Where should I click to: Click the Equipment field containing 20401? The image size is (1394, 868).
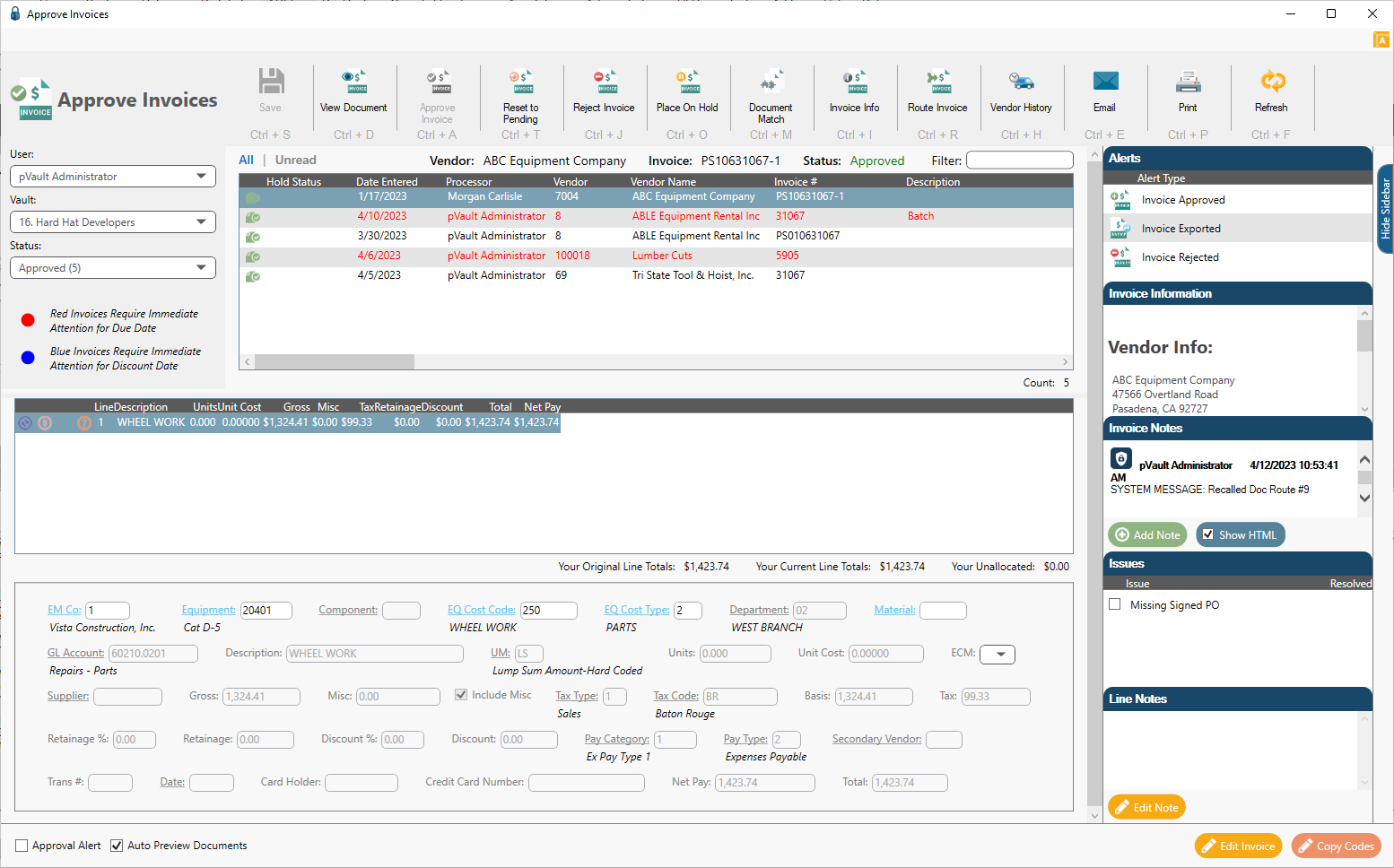coord(266,611)
